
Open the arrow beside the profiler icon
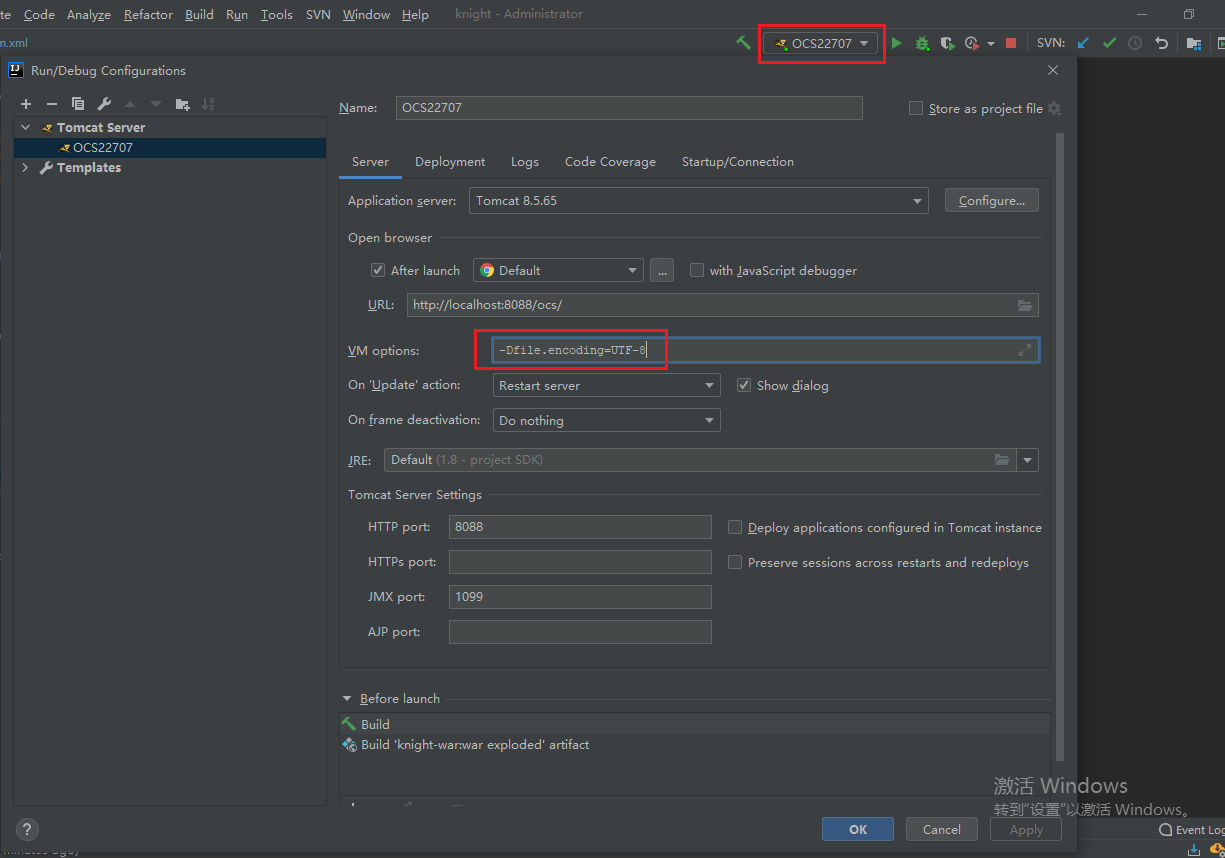click(x=991, y=44)
